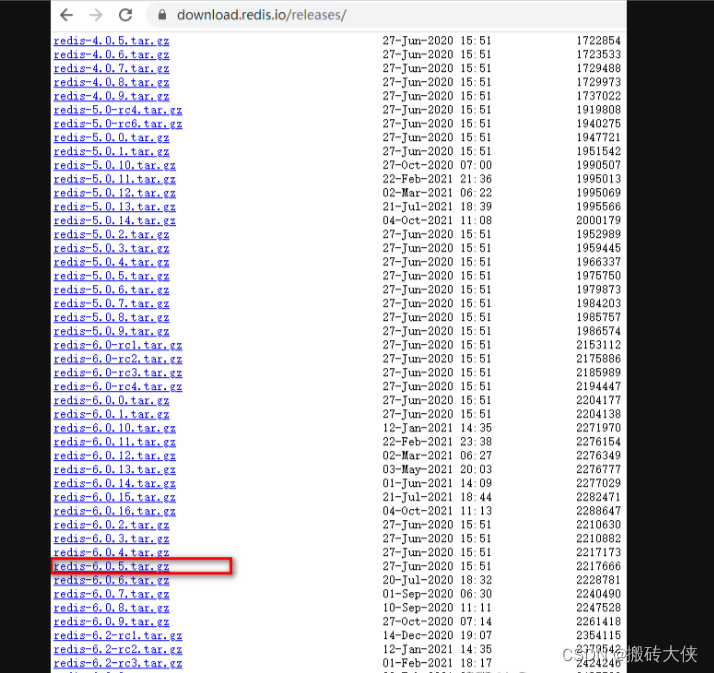This screenshot has width=714, height=673.
Task: Open redis-6.2-rc3.tar.gz link
Action: click(118, 663)
